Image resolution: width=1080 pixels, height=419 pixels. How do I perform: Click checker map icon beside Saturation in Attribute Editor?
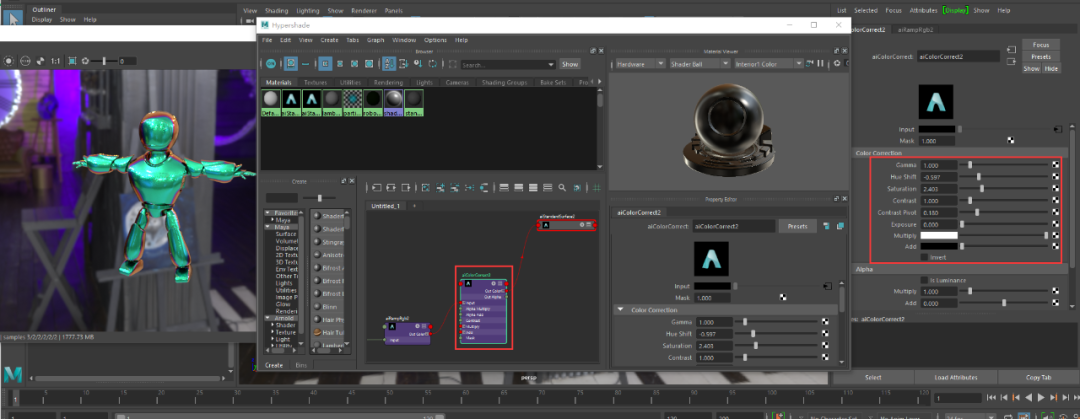point(1055,188)
